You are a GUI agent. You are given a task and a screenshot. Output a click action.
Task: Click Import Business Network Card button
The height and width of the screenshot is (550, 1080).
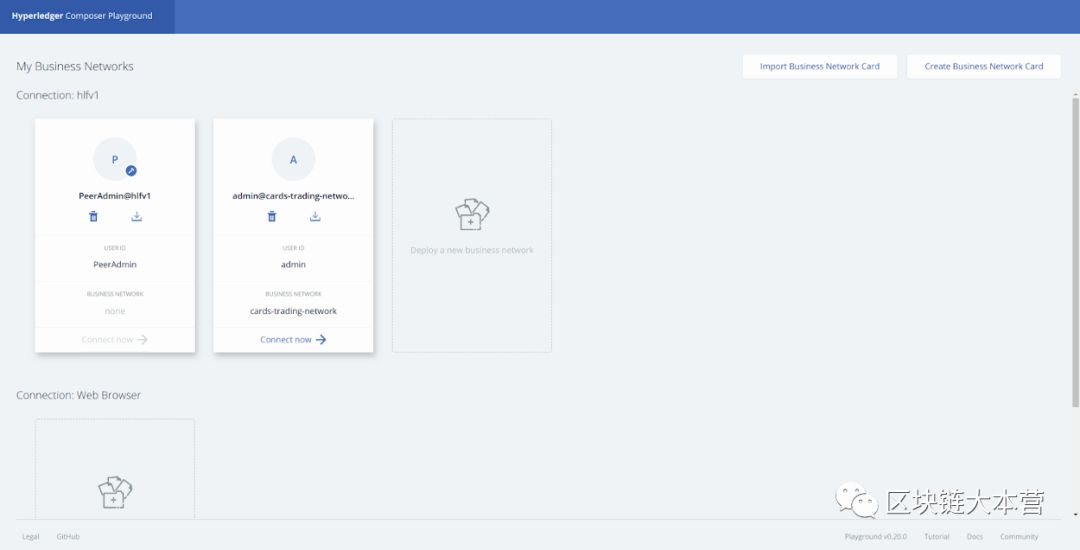[x=820, y=66]
